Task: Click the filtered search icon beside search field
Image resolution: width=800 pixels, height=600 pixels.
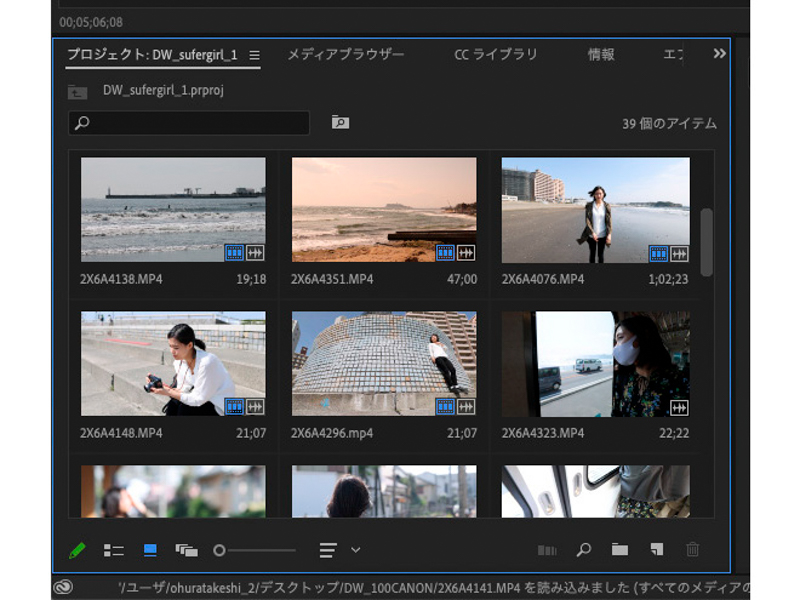Action: click(x=340, y=124)
